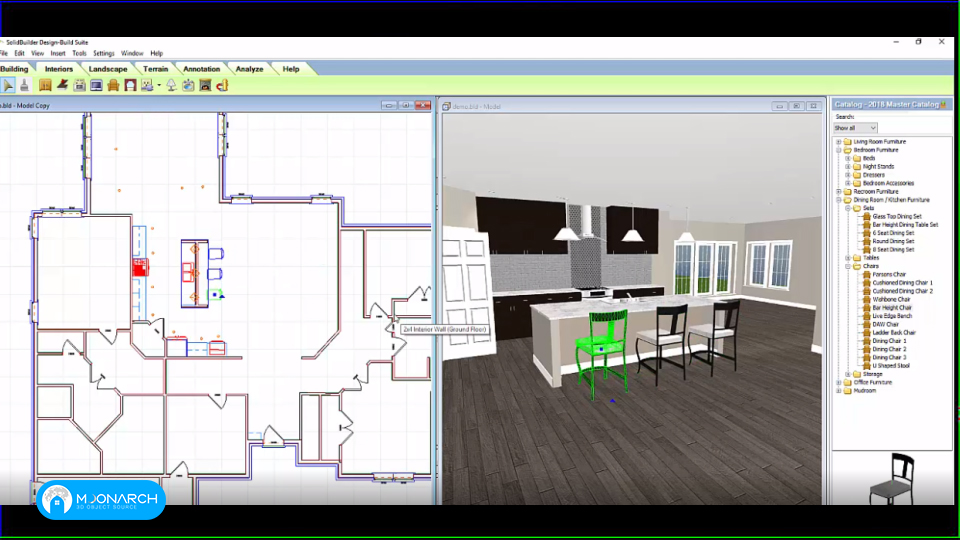Viewport: 960px width, 540px height.
Task: Select the armchair furniture icon
Action: point(113,86)
